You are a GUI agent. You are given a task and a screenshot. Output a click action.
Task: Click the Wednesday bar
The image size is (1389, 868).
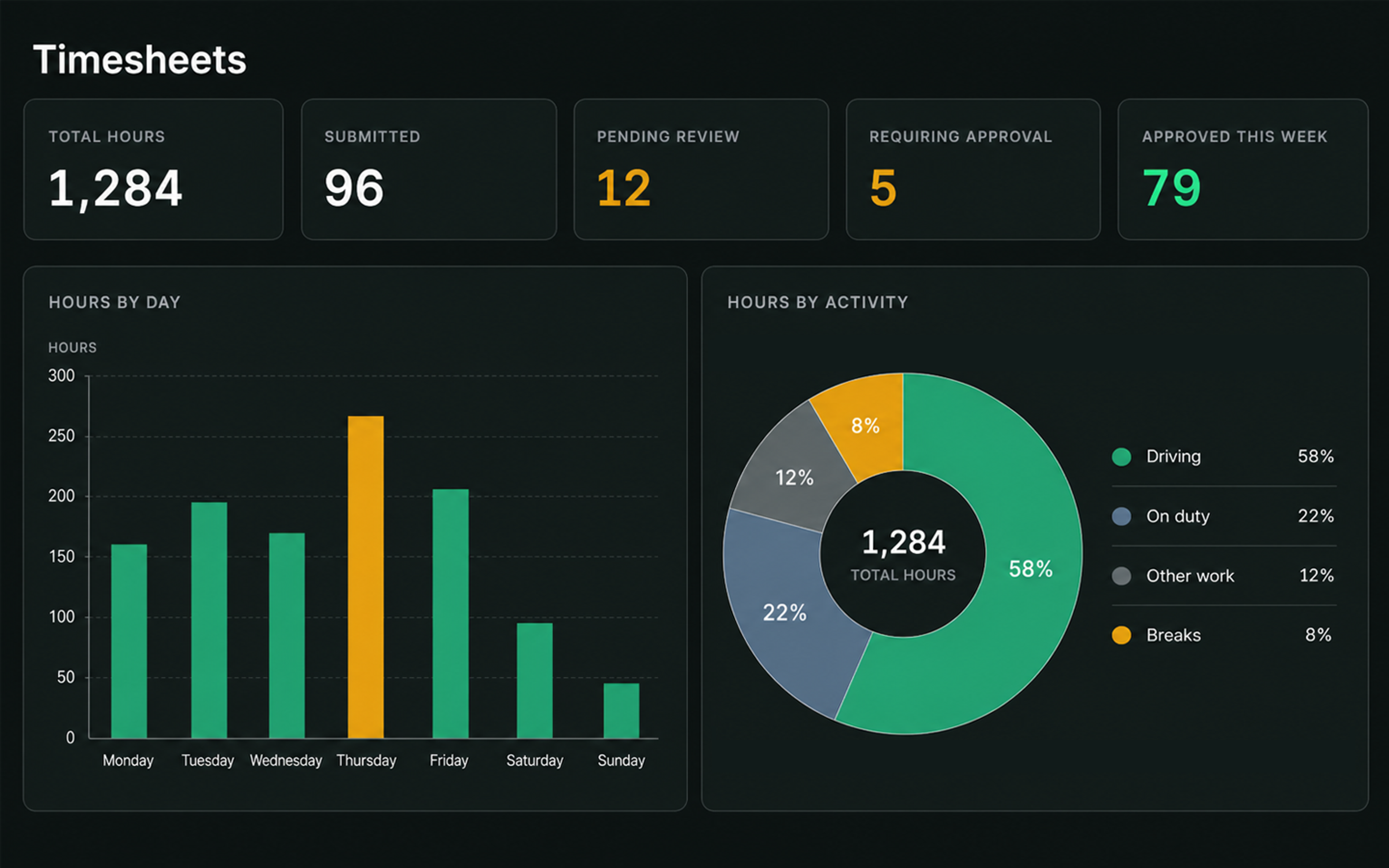click(287, 635)
